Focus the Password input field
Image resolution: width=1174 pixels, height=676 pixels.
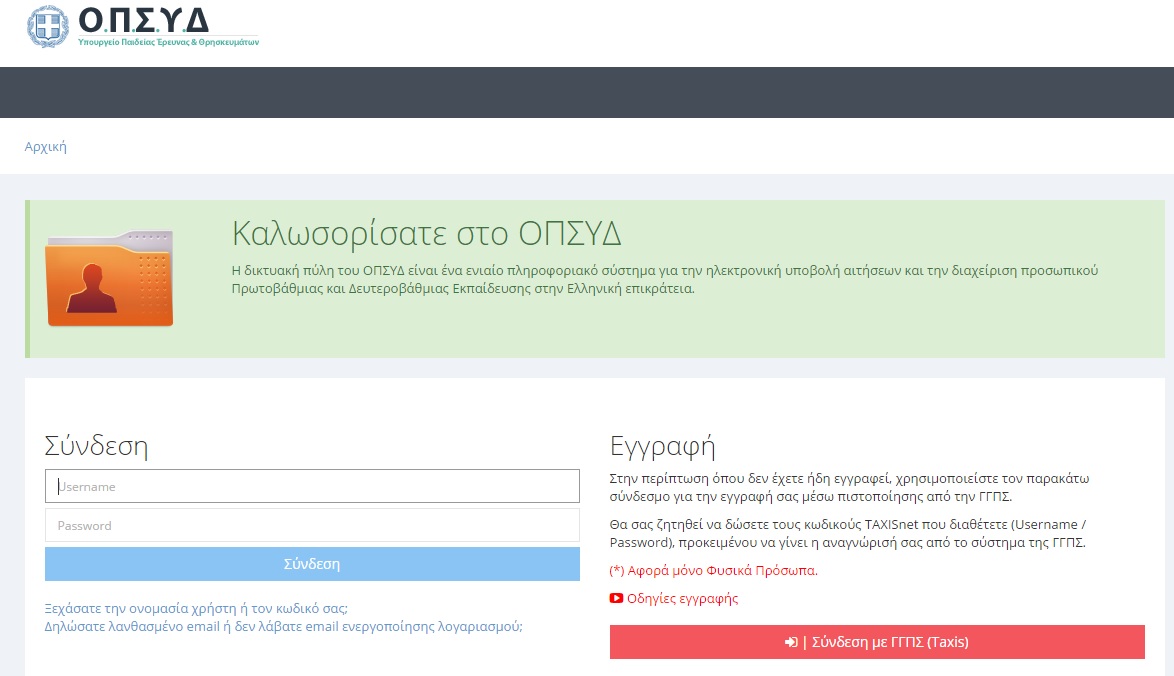(312, 526)
